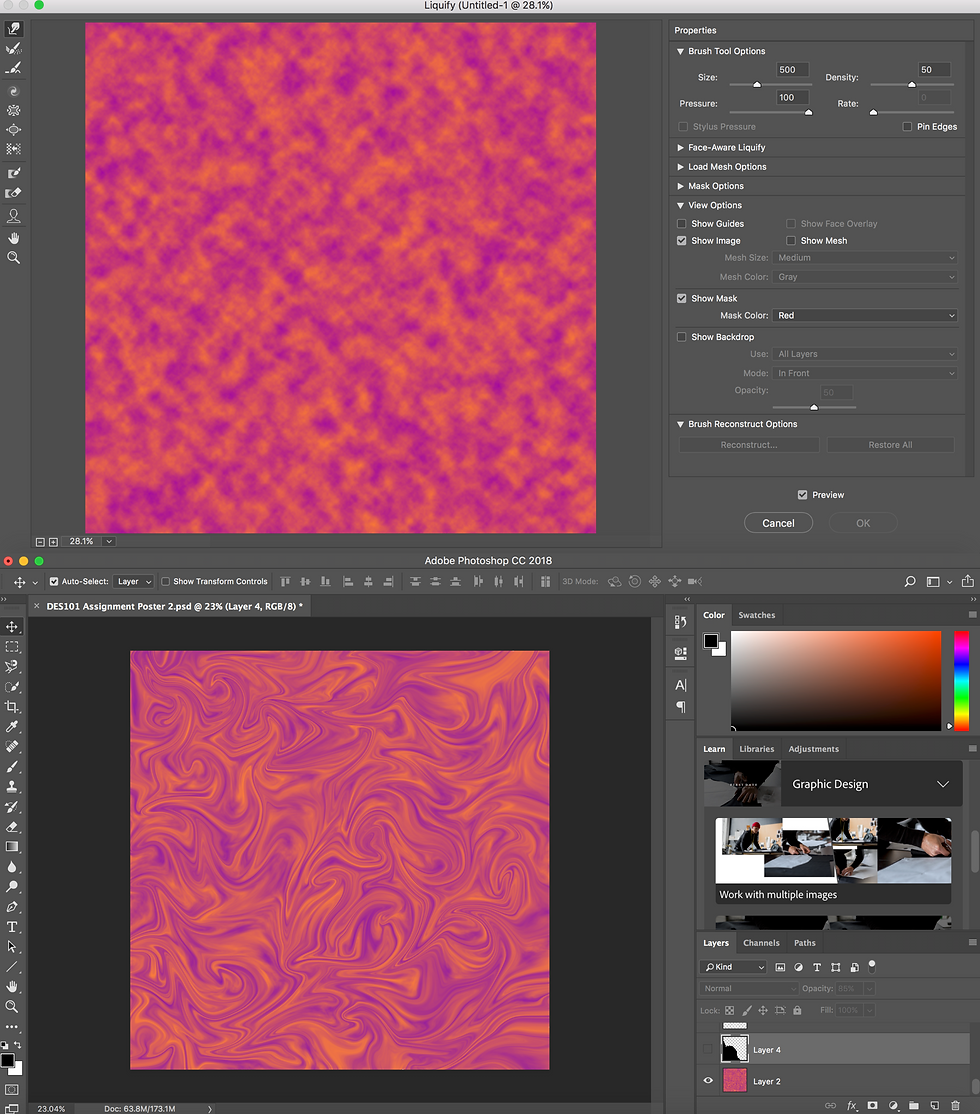980x1114 pixels.
Task: Collapse the View Options section
Action: click(x=680, y=205)
